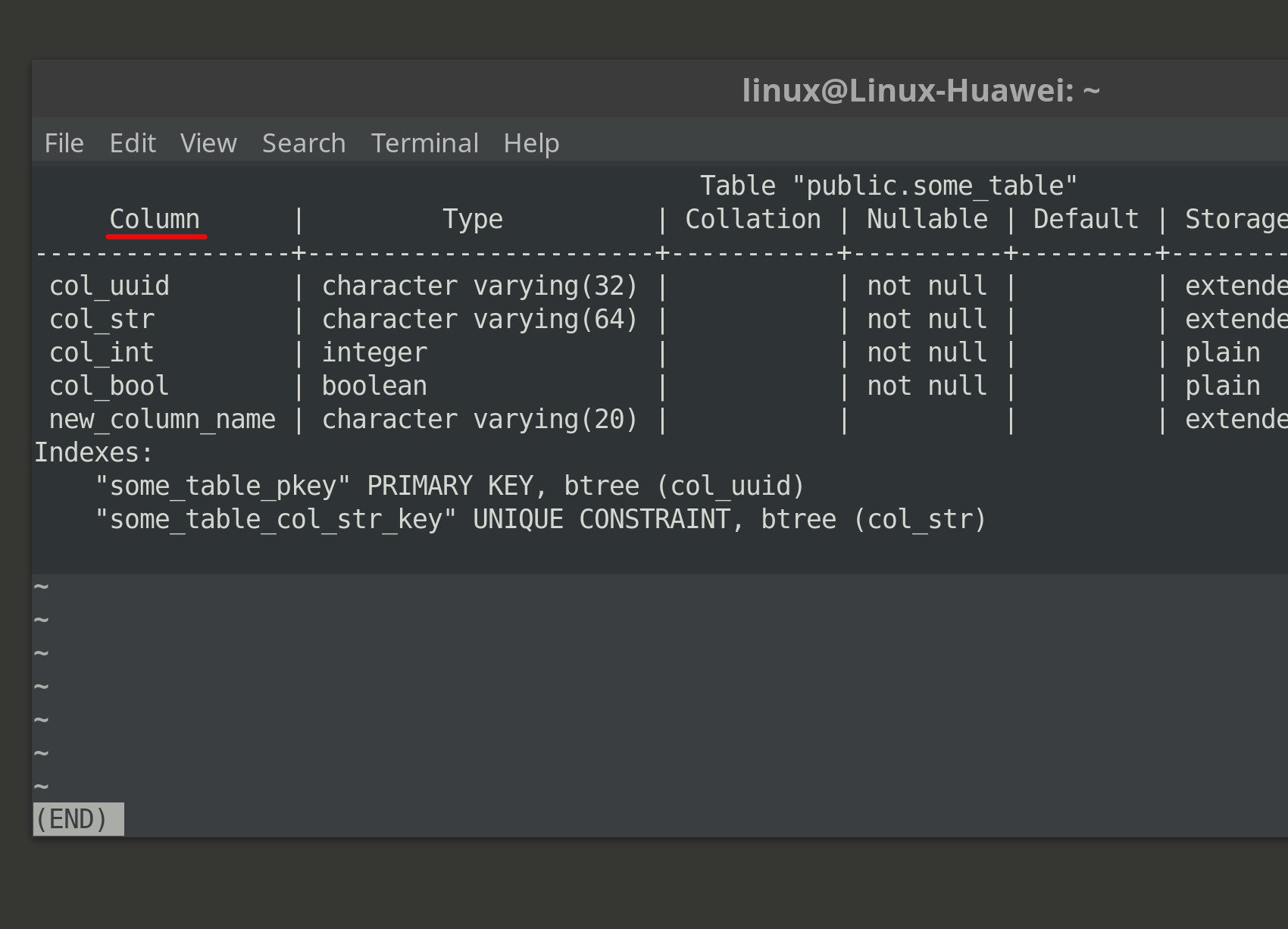The image size is (1288, 929).
Task: Open the Help menu
Action: [x=530, y=143]
